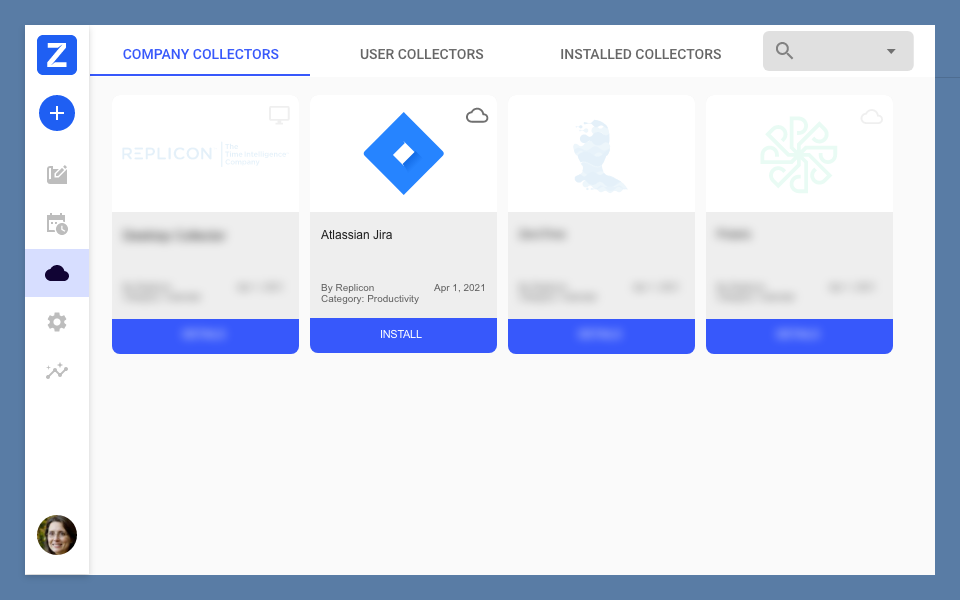The width and height of the screenshot is (960, 600).
Task: Expand the search box dropdown arrow
Action: [x=891, y=51]
